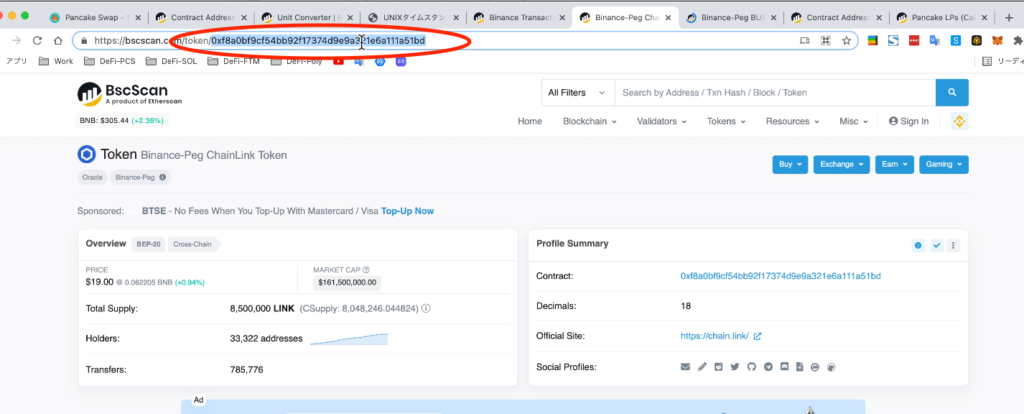Expand the Validators menu
This screenshot has width=1024, height=414.
tap(662, 121)
